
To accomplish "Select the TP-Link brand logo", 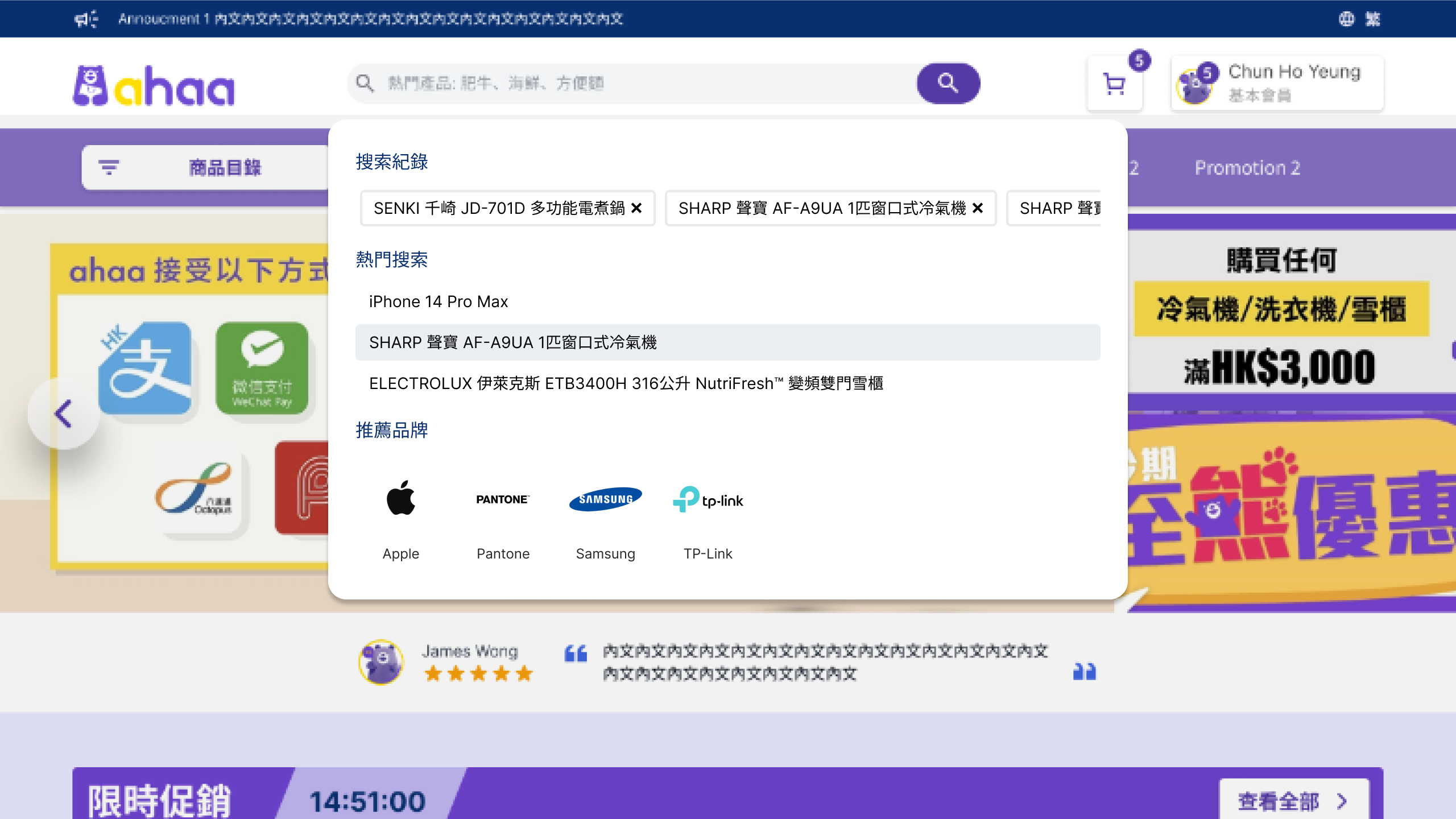I will [x=708, y=500].
